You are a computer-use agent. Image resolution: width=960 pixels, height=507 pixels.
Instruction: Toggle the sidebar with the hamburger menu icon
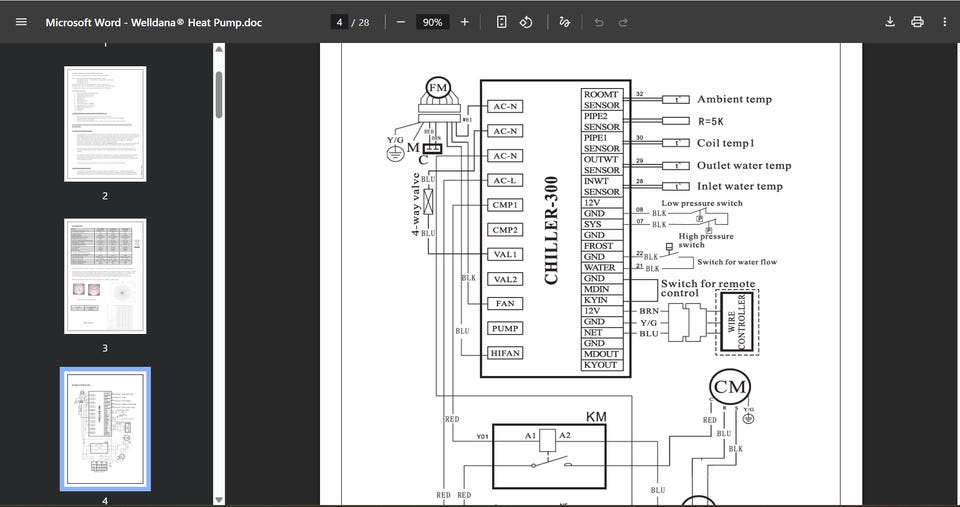21,22
